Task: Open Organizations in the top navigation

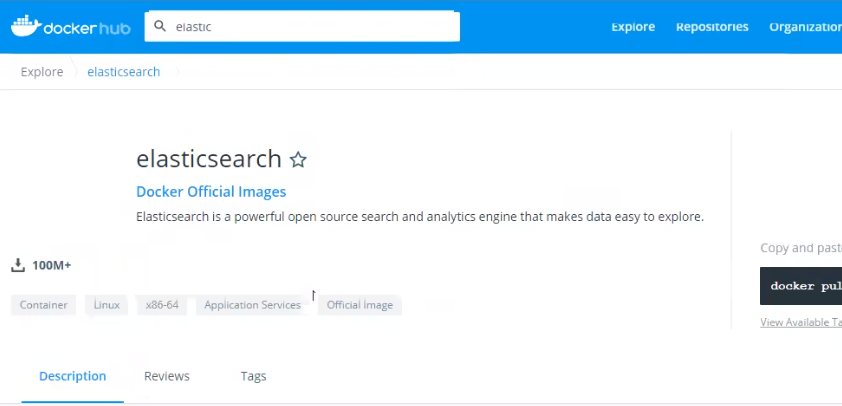Action: (804, 27)
